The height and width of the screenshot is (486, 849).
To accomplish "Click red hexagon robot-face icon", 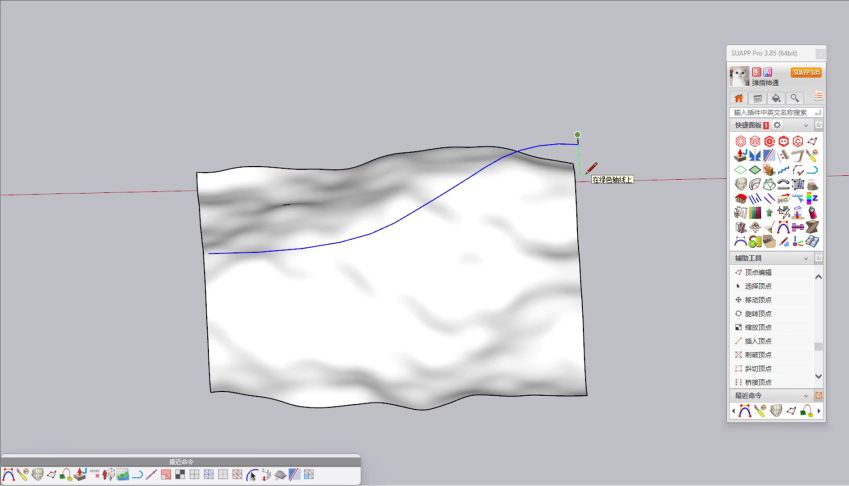I will [783, 141].
